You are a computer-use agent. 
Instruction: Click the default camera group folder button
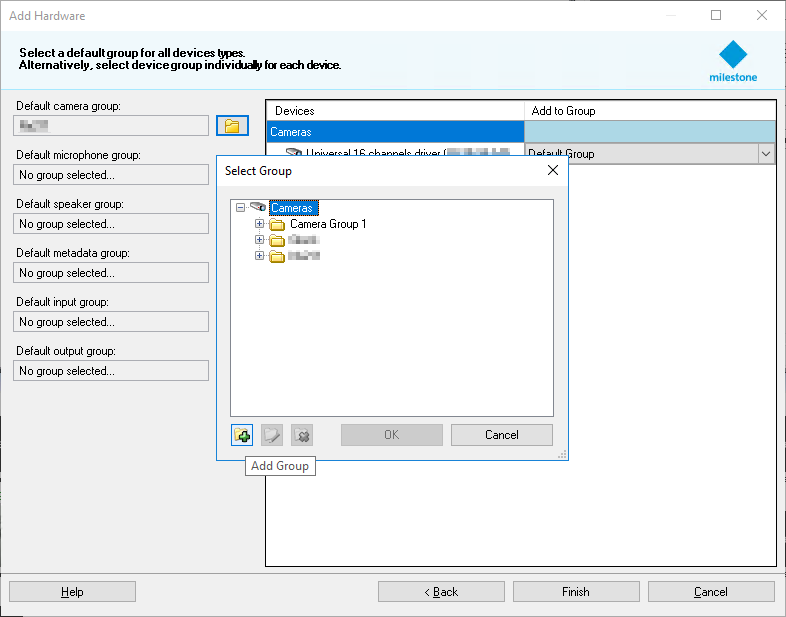coord(232,126)
